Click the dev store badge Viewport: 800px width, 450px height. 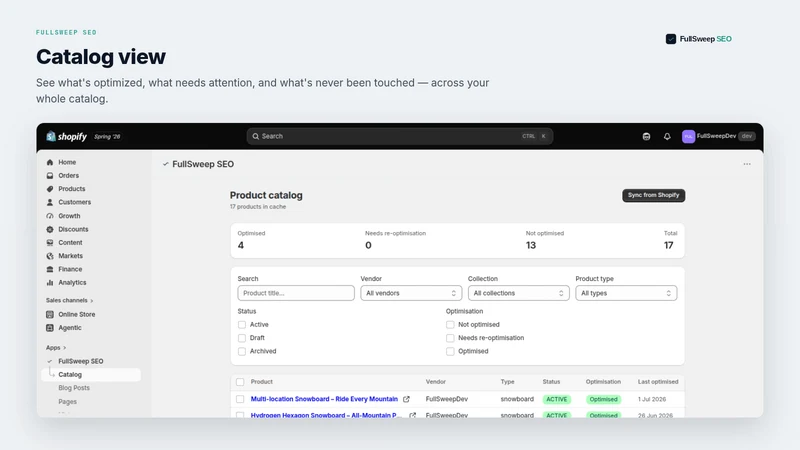[x=747, y=136]
